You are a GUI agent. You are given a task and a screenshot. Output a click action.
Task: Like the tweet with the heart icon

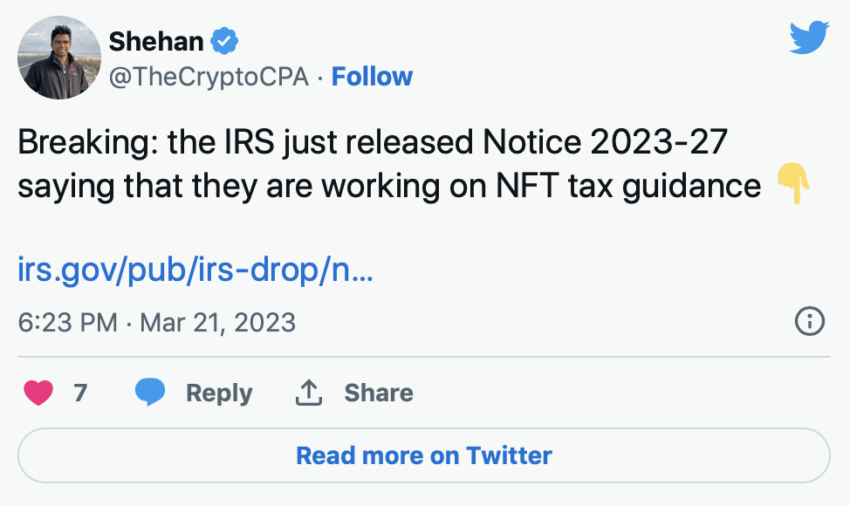(x=38, y=393)
